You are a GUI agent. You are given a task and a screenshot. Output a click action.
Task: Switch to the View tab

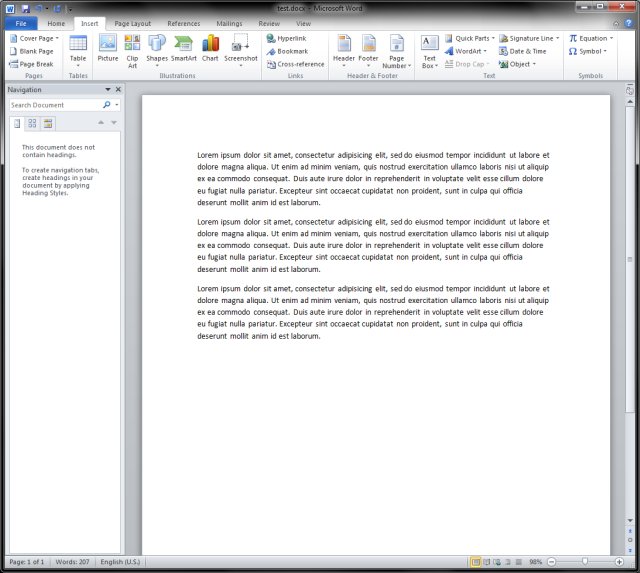click(303, 24)
